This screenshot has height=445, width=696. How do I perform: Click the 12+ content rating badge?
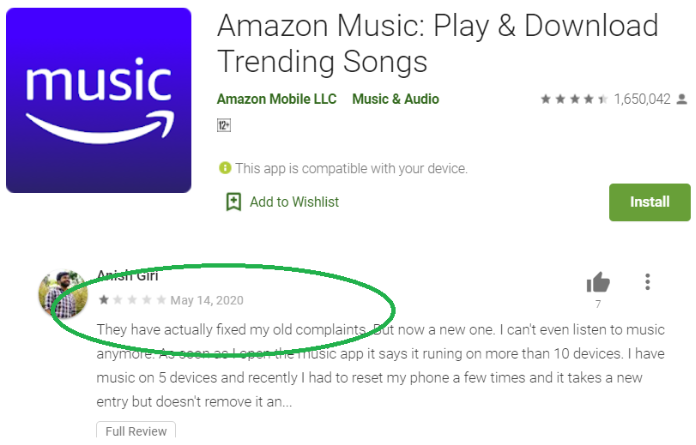point(224,126)
